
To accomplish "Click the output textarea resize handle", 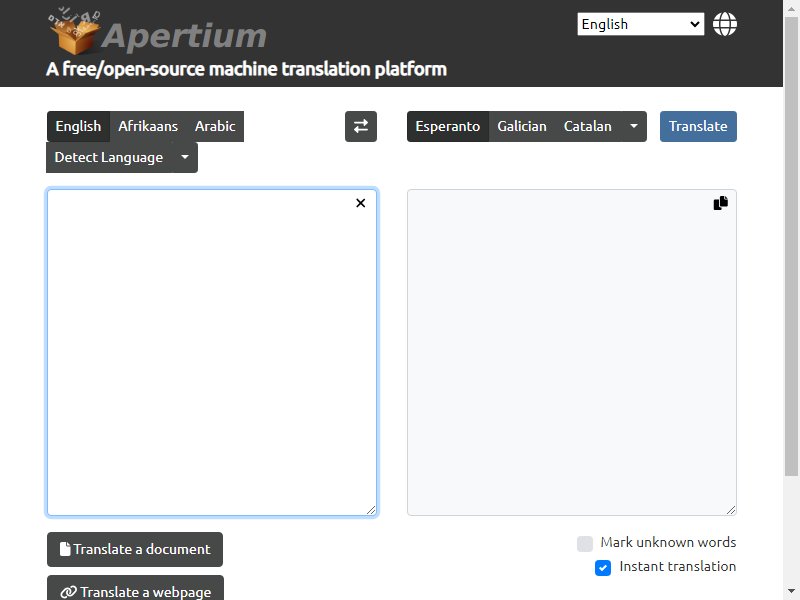I will 731,510.
